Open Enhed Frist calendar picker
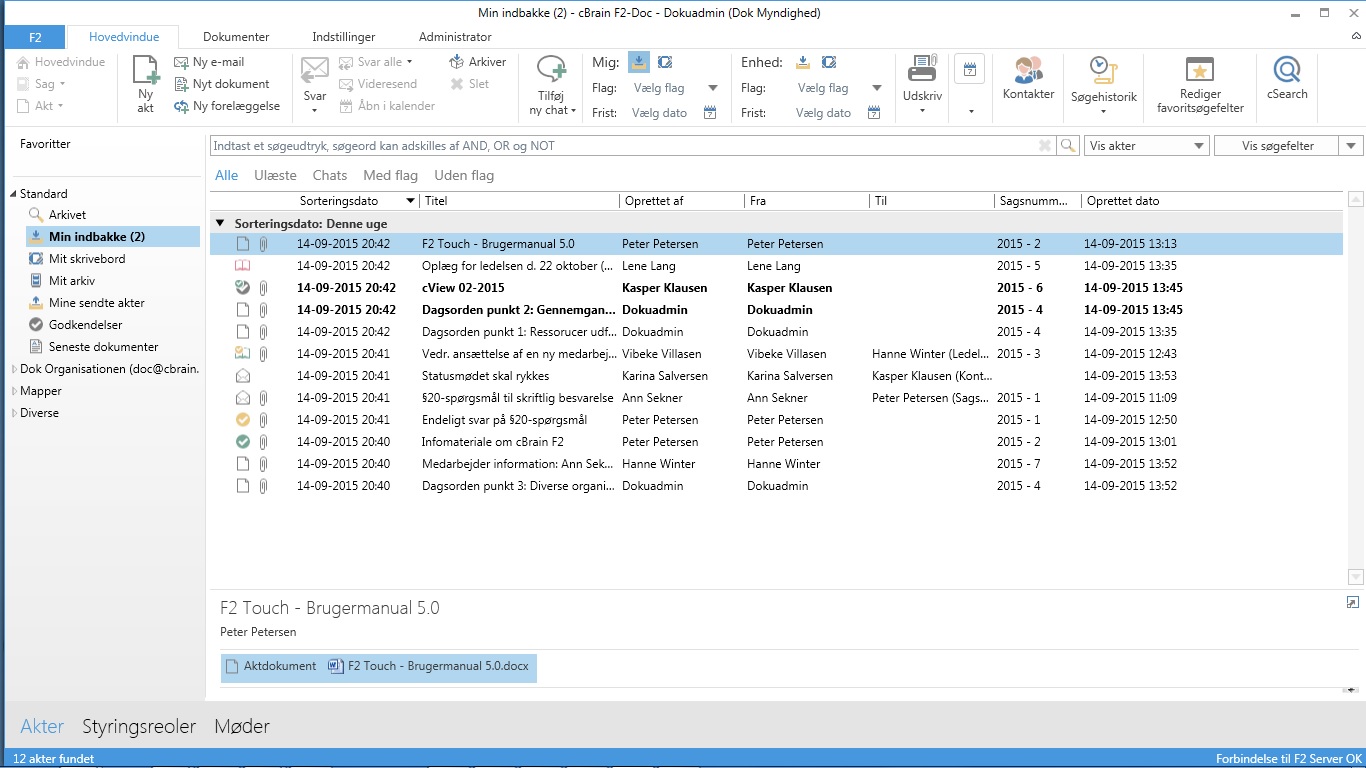The image size is (1366, 768). coord(874,113)
